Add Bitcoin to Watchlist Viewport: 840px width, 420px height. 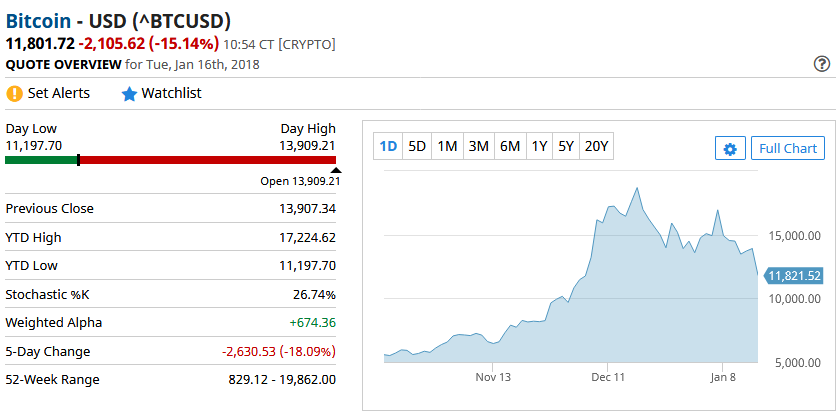171,93
